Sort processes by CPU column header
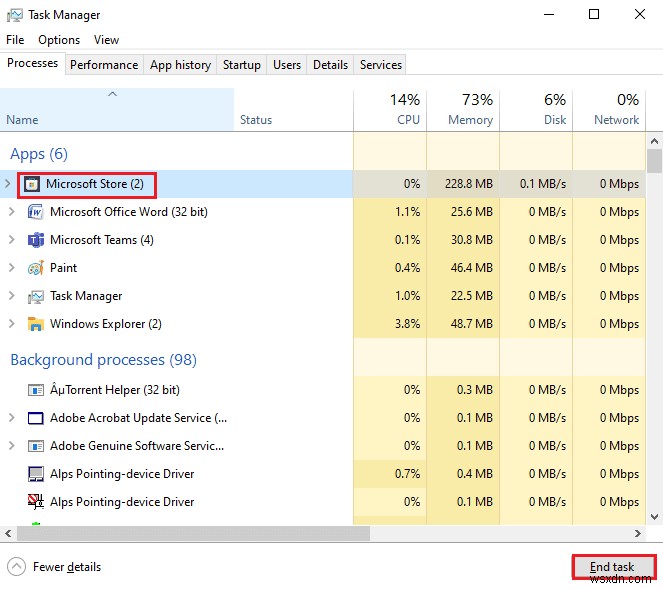 tap(404, 109)
